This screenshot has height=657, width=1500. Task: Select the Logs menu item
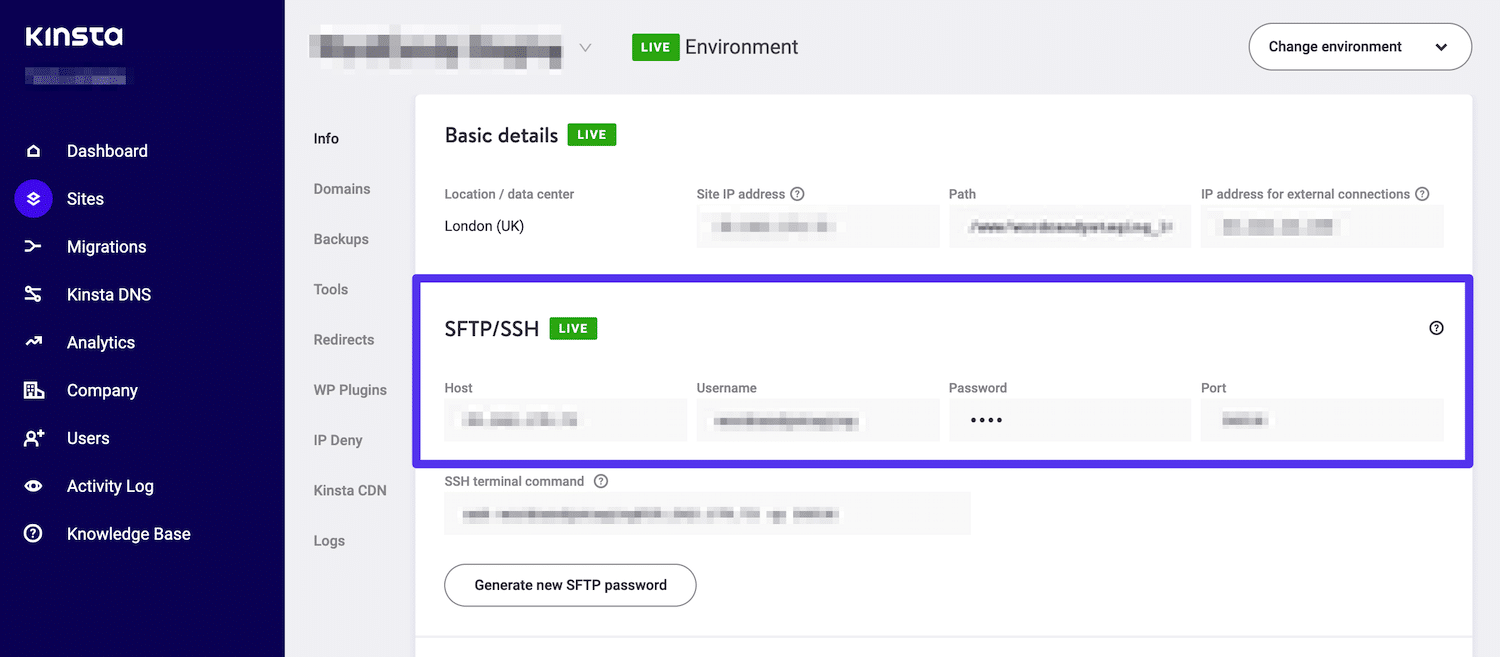329,540
